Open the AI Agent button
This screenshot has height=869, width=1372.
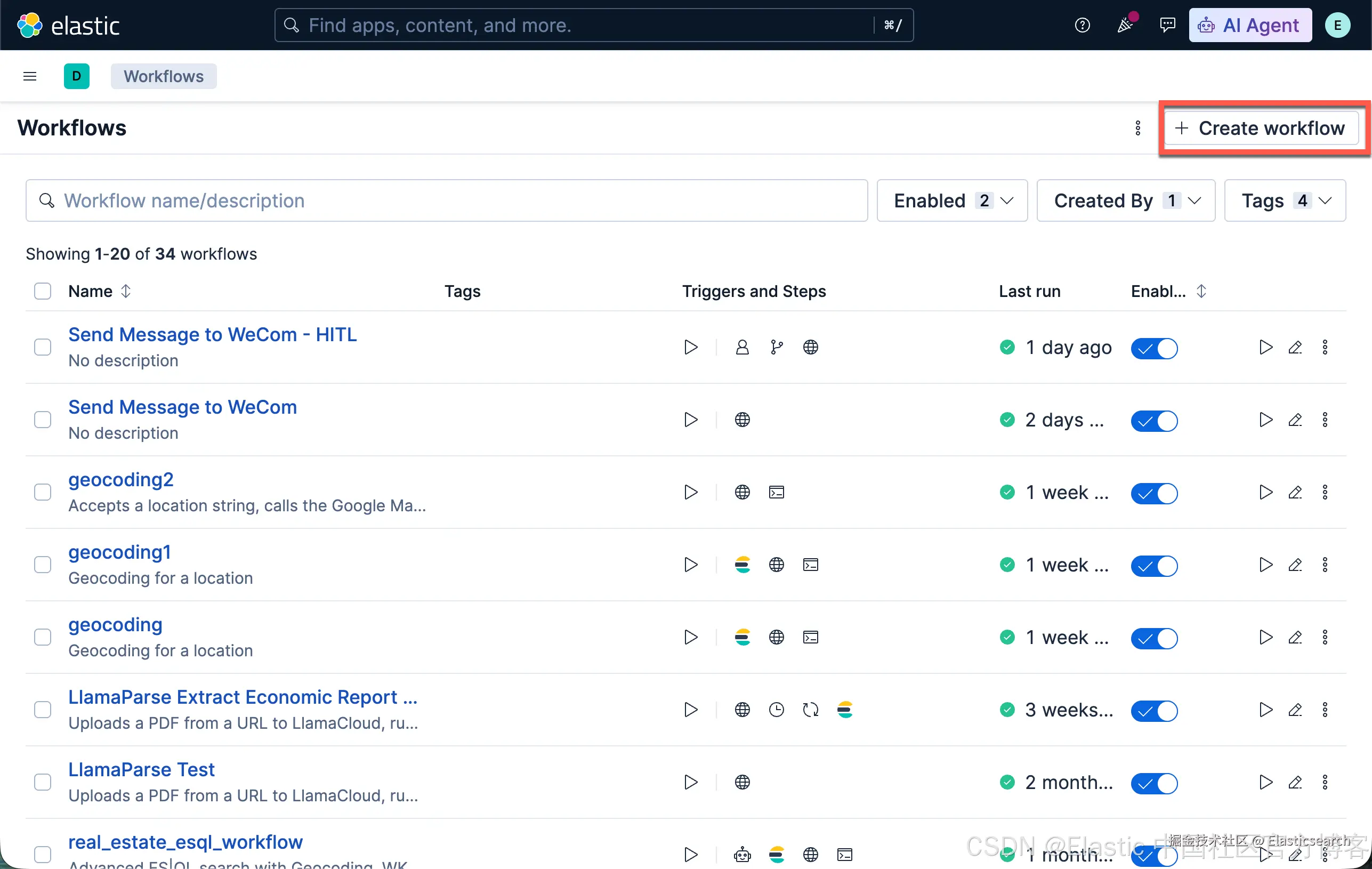click(x=1250, y=25)
